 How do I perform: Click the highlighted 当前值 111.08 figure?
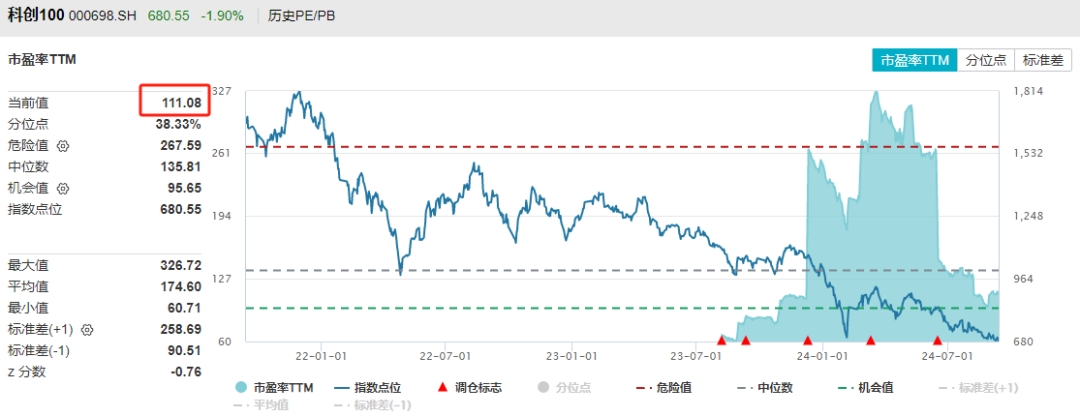click(181, 102)
